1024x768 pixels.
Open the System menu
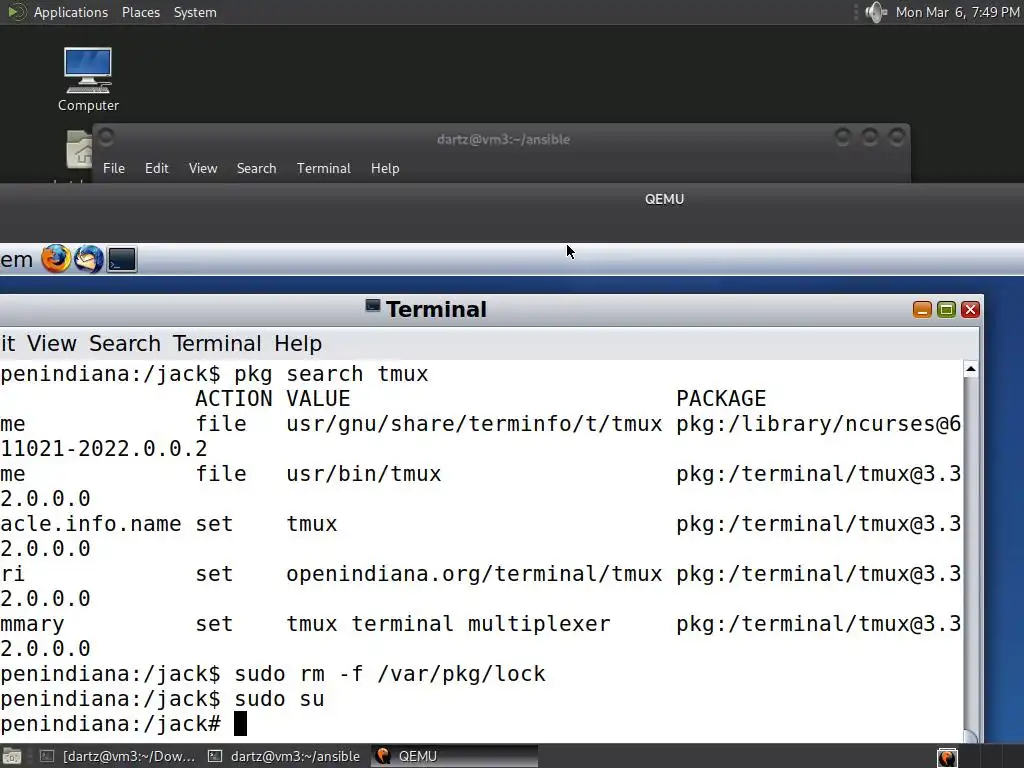point(195,12)
